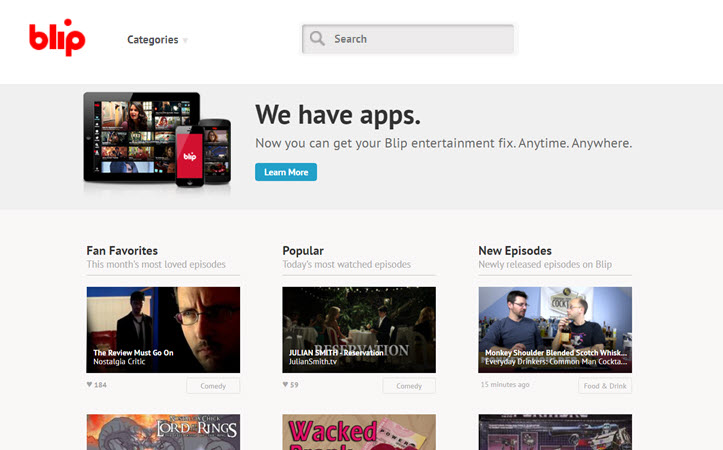Screen dimensions: 723x450
Task: Click Comedy tag under Julian Smith Reservation
Action: point(409,386)
